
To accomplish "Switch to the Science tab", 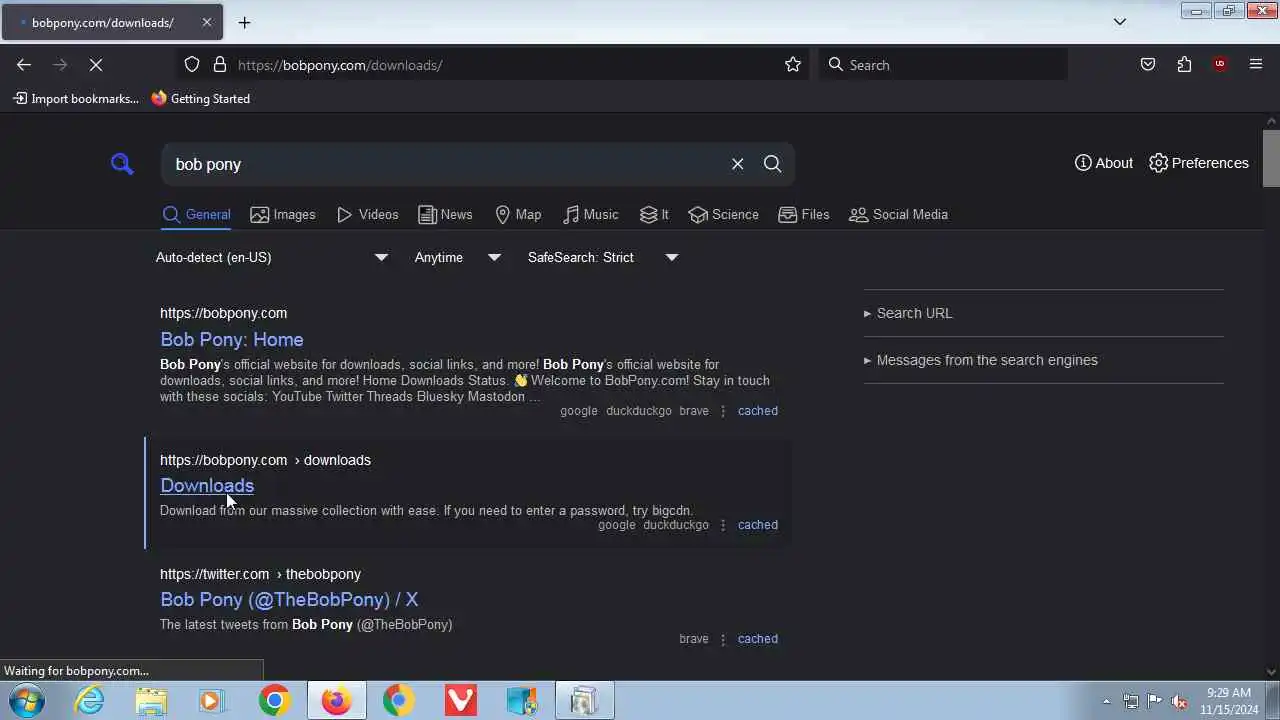I will point(723,214).
